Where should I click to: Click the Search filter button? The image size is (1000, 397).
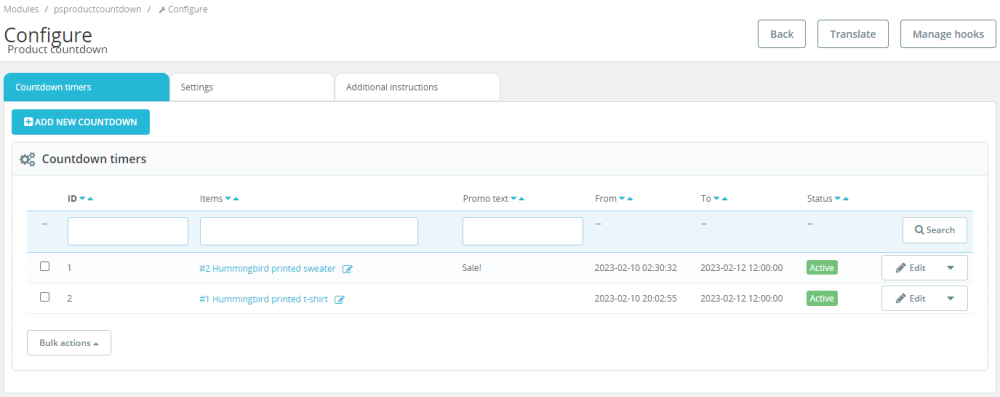click(934, 230)
